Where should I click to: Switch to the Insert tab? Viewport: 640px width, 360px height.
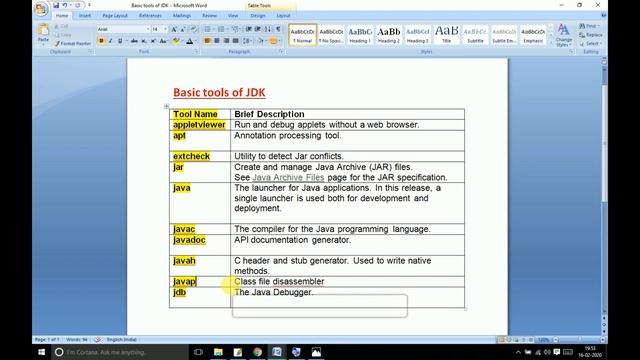[x=85, y=16]
